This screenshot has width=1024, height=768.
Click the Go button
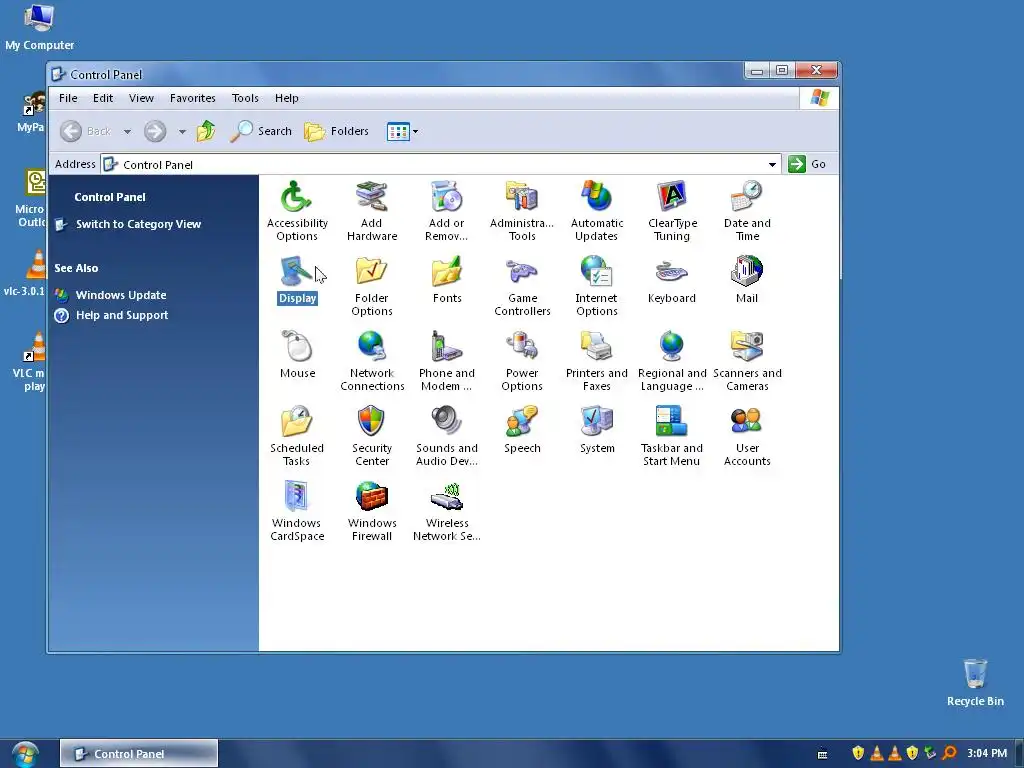[807, 164]
